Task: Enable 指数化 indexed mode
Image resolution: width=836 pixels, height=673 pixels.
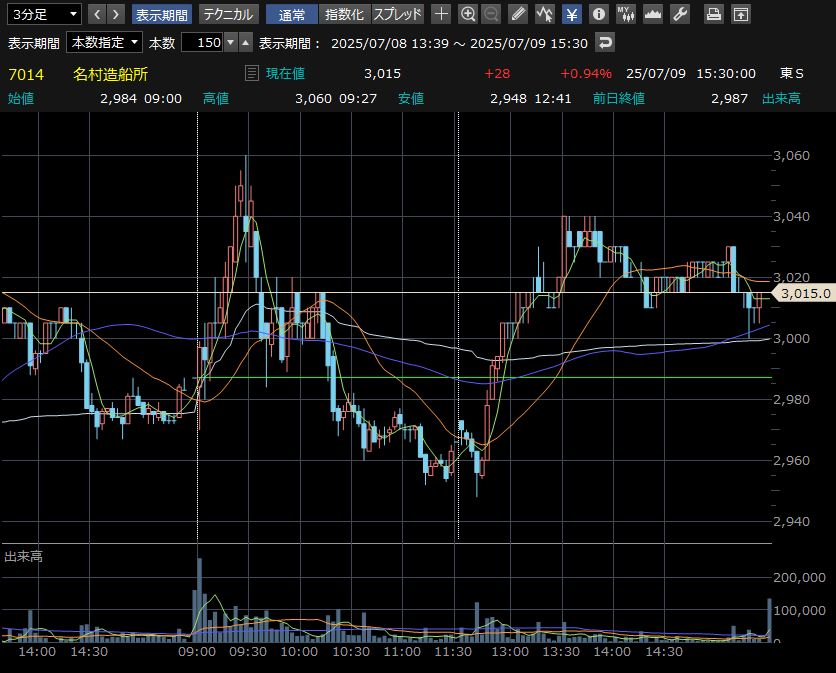Action: [345, 14]
